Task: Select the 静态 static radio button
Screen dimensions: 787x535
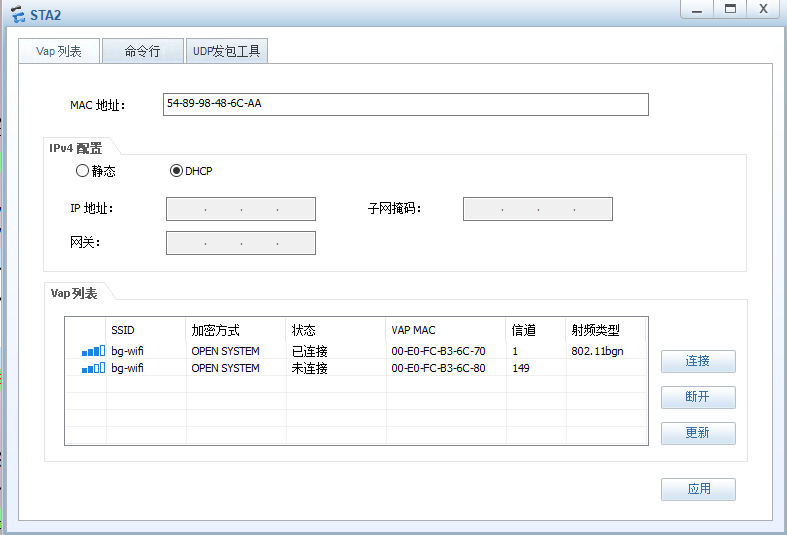Action: pyautogui.click(x=82, y=171)
